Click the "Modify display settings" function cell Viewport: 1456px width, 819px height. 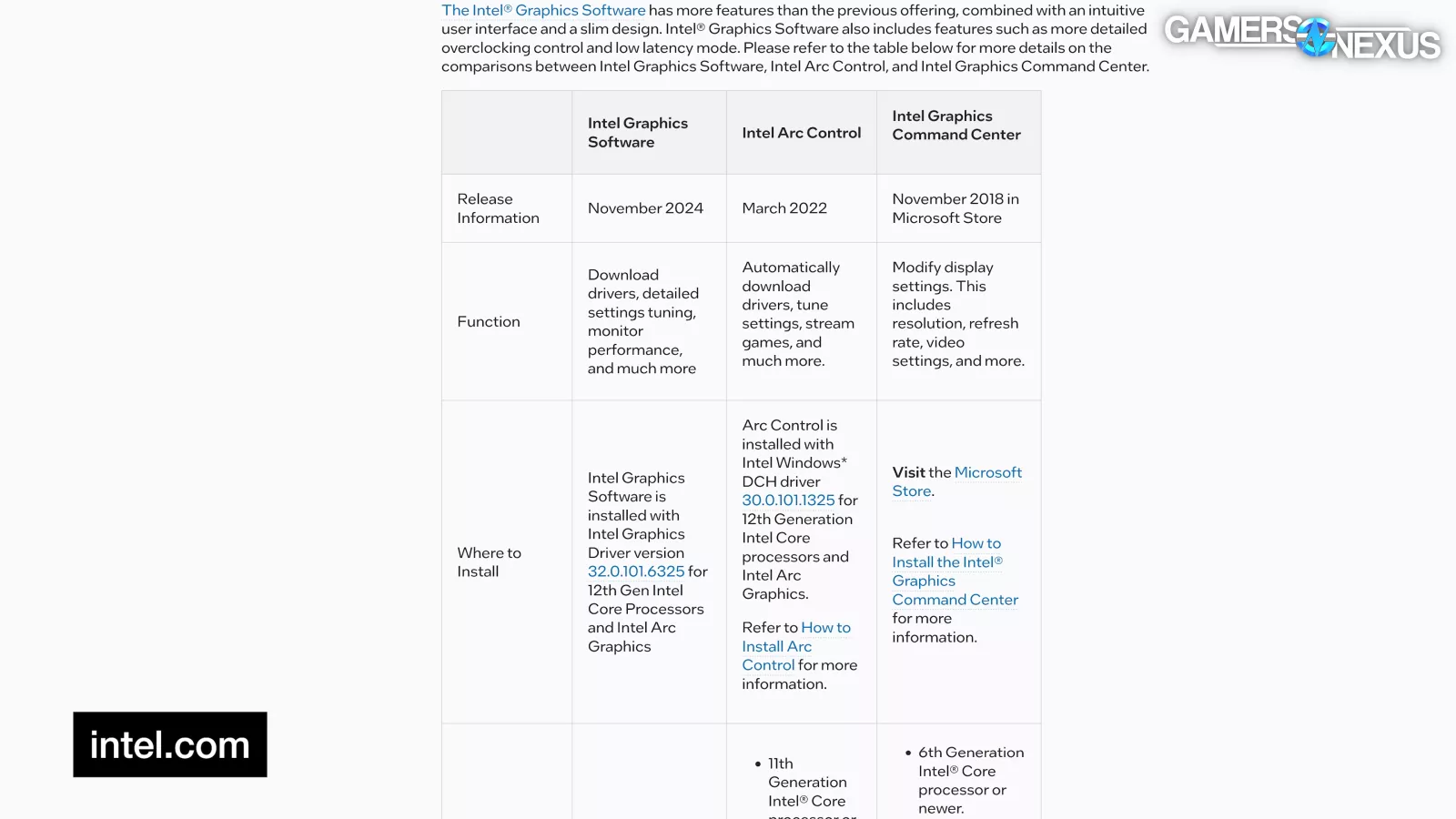[957, 314]
